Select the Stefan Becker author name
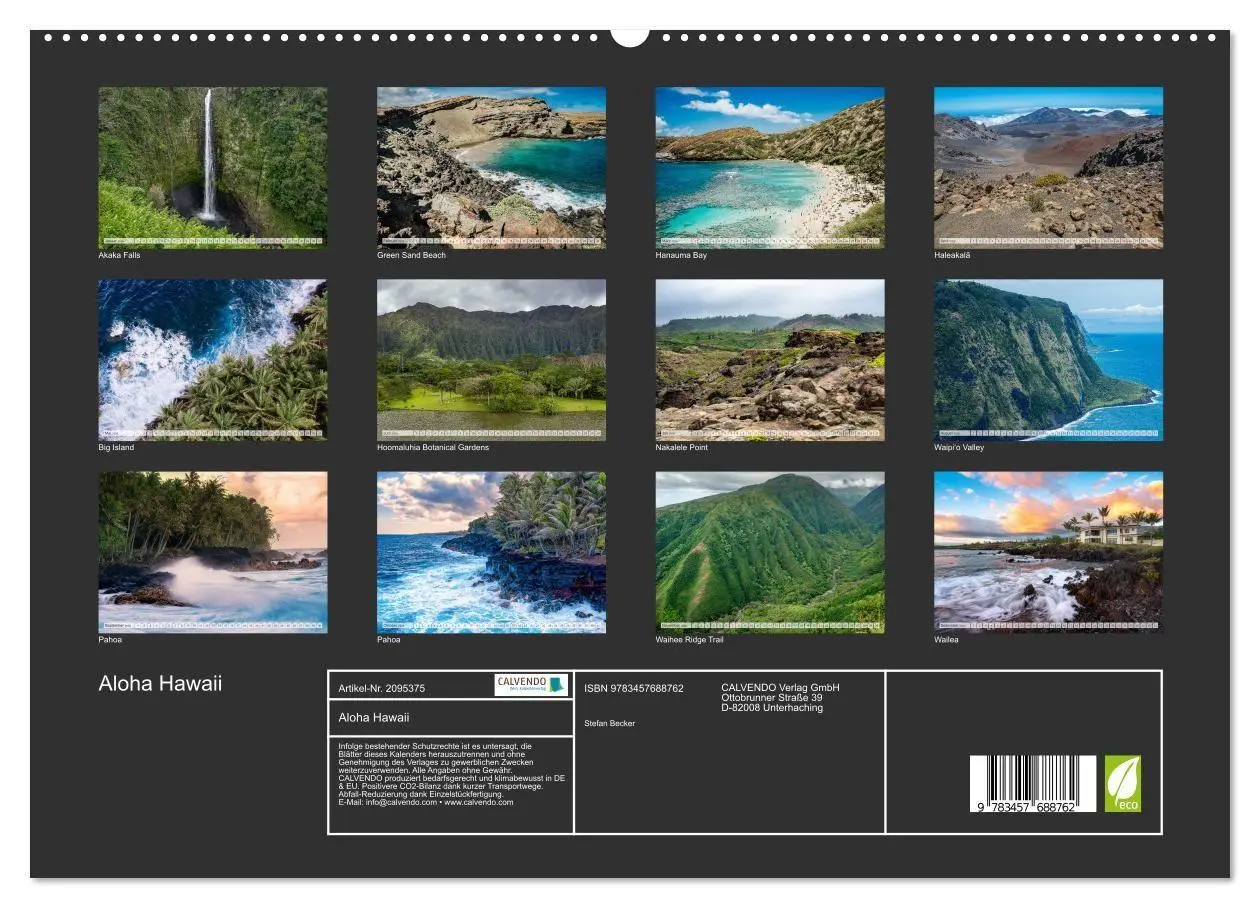1260x908 pixels. tap(611, 722)
